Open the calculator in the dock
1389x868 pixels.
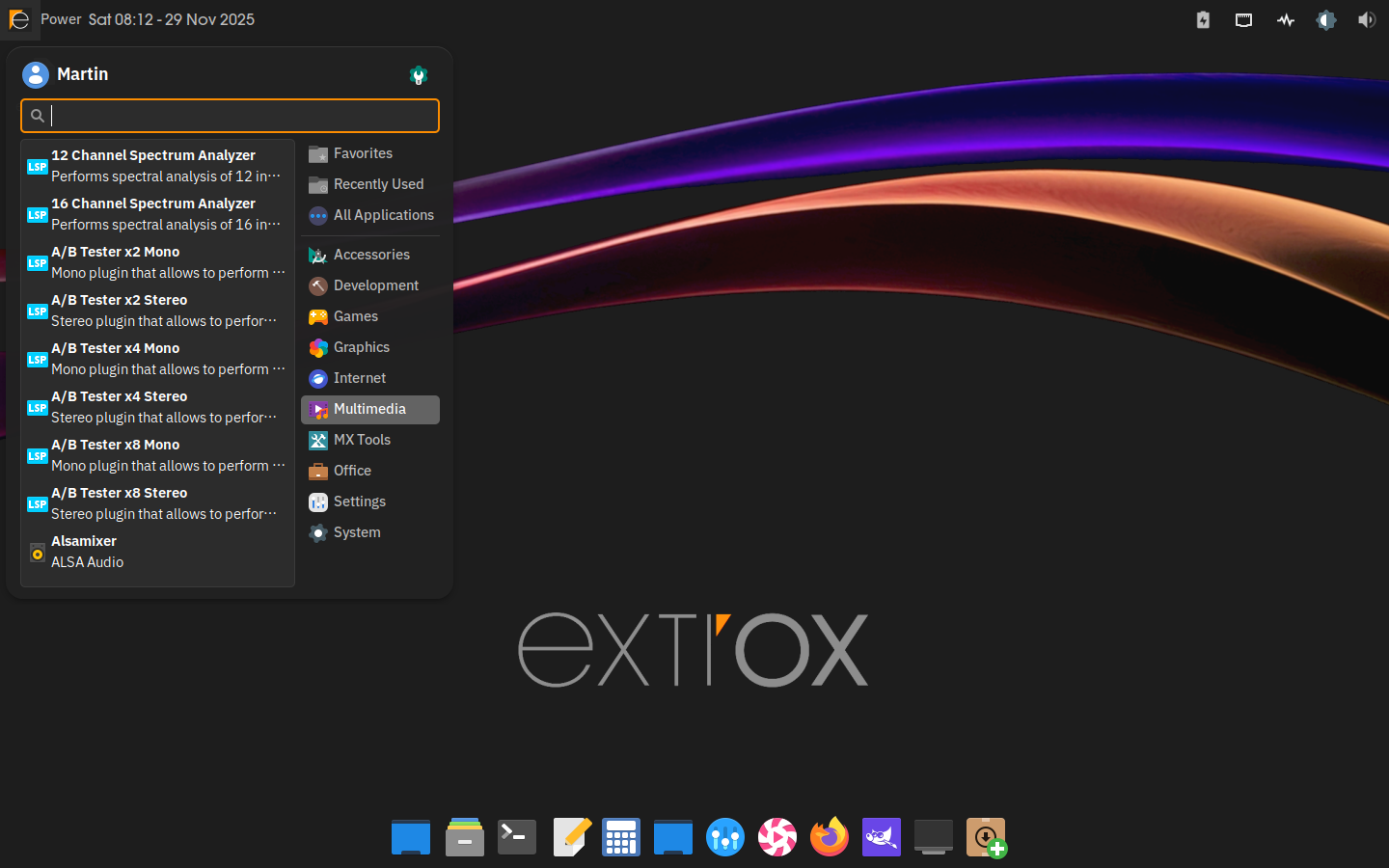point(621,837)
